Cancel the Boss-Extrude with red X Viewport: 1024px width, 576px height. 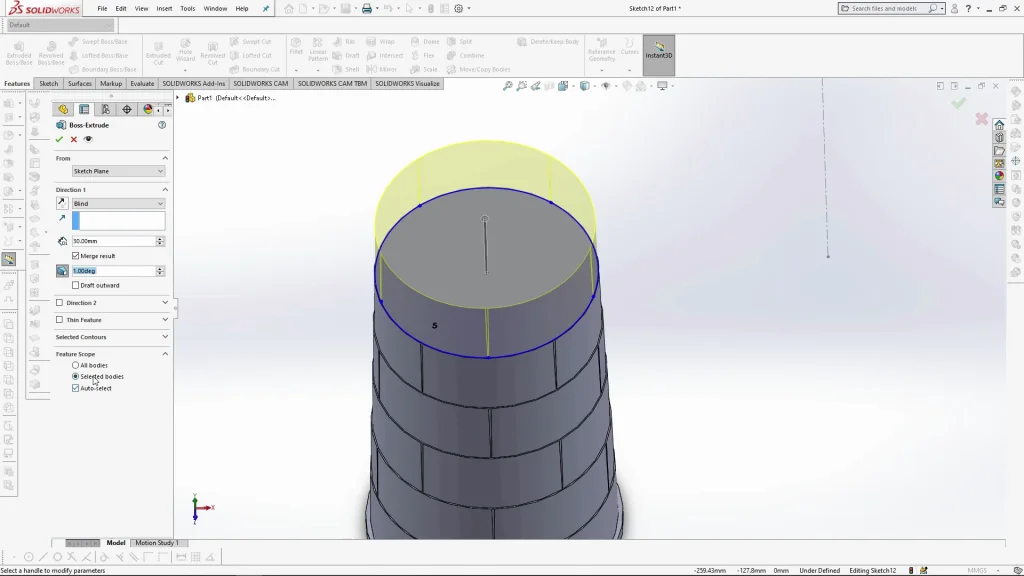(73, 139)
